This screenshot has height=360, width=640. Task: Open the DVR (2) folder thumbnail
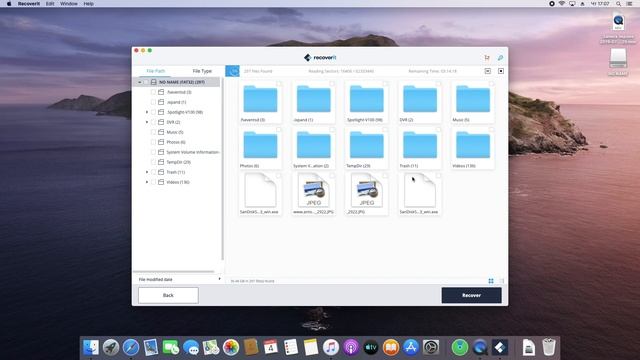420,102
